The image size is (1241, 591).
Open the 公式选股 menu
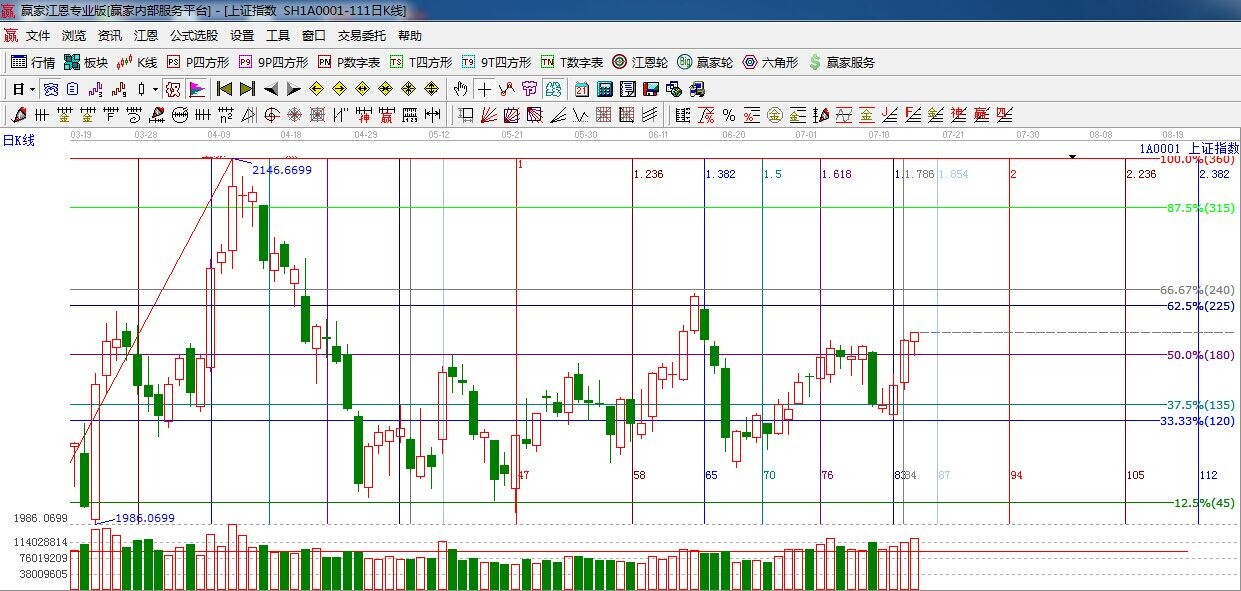(193, 36)
